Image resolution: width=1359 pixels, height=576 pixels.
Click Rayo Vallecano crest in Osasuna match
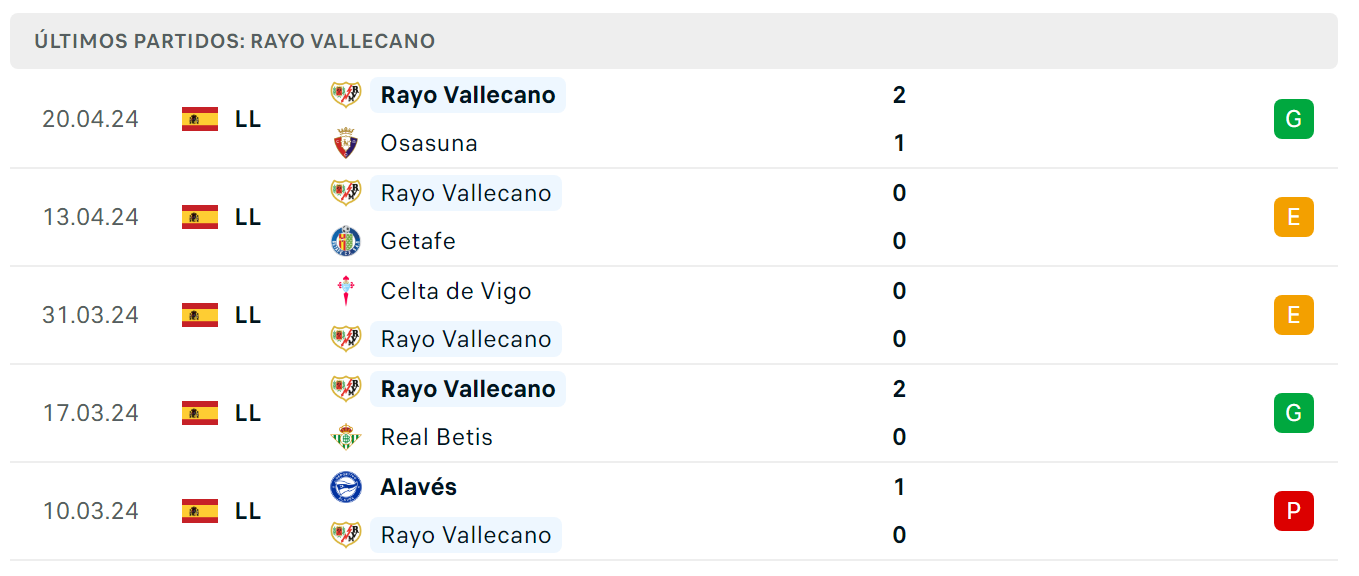pyautogui.click(x=346, y=95)
